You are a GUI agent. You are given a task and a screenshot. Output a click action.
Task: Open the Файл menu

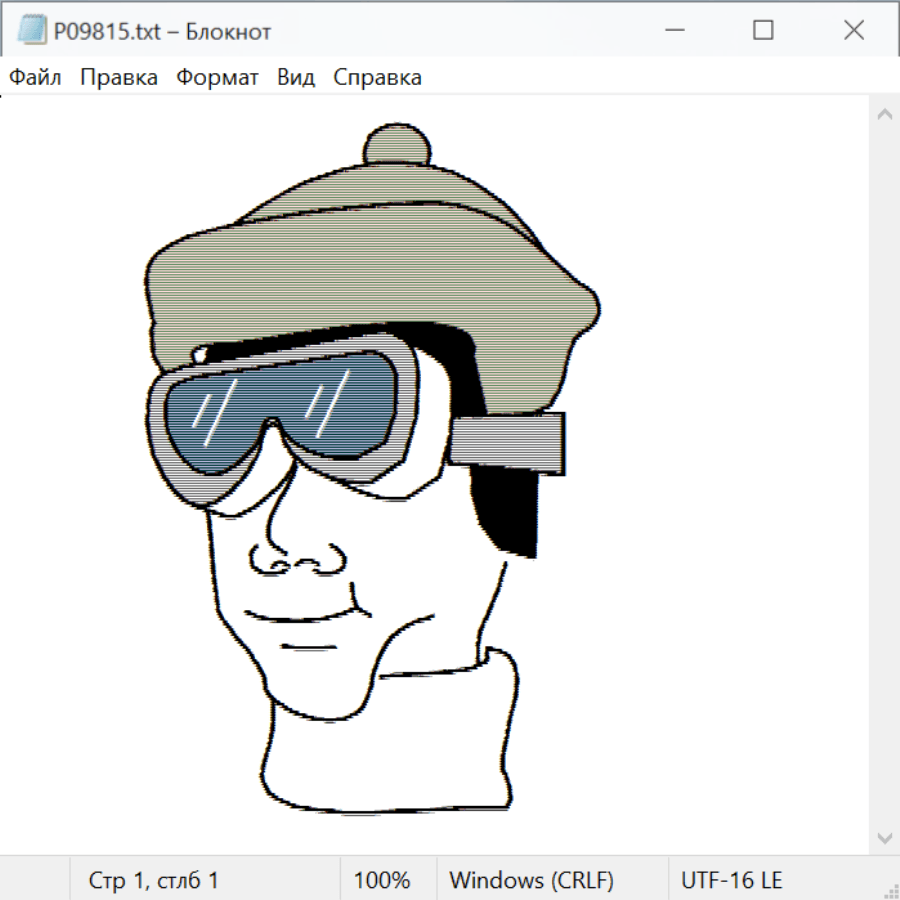pos(35,78)
